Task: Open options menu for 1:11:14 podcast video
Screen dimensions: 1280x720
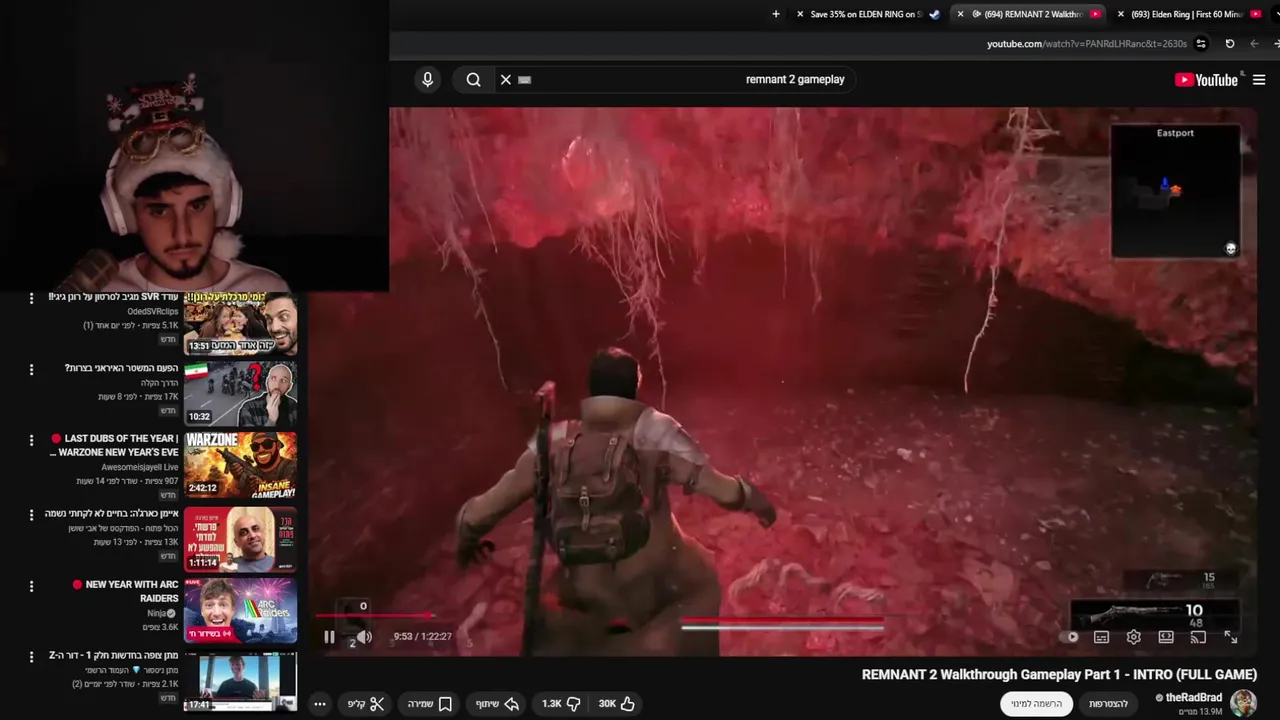Action: [x=31, y=514]
